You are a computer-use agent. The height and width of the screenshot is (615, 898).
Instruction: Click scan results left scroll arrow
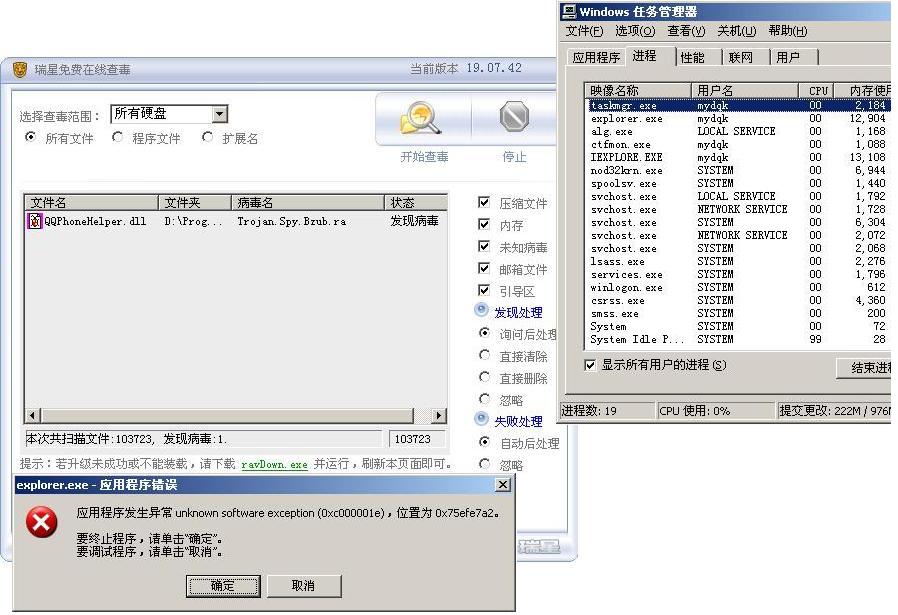[x=33, y=416]
